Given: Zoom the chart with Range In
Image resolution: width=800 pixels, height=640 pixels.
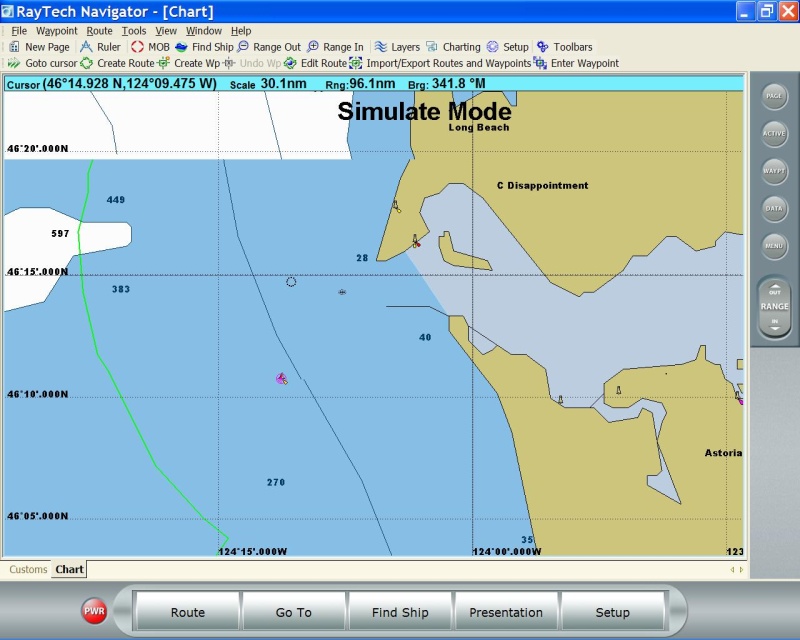Looking at the screenshot, I should 335,47.
